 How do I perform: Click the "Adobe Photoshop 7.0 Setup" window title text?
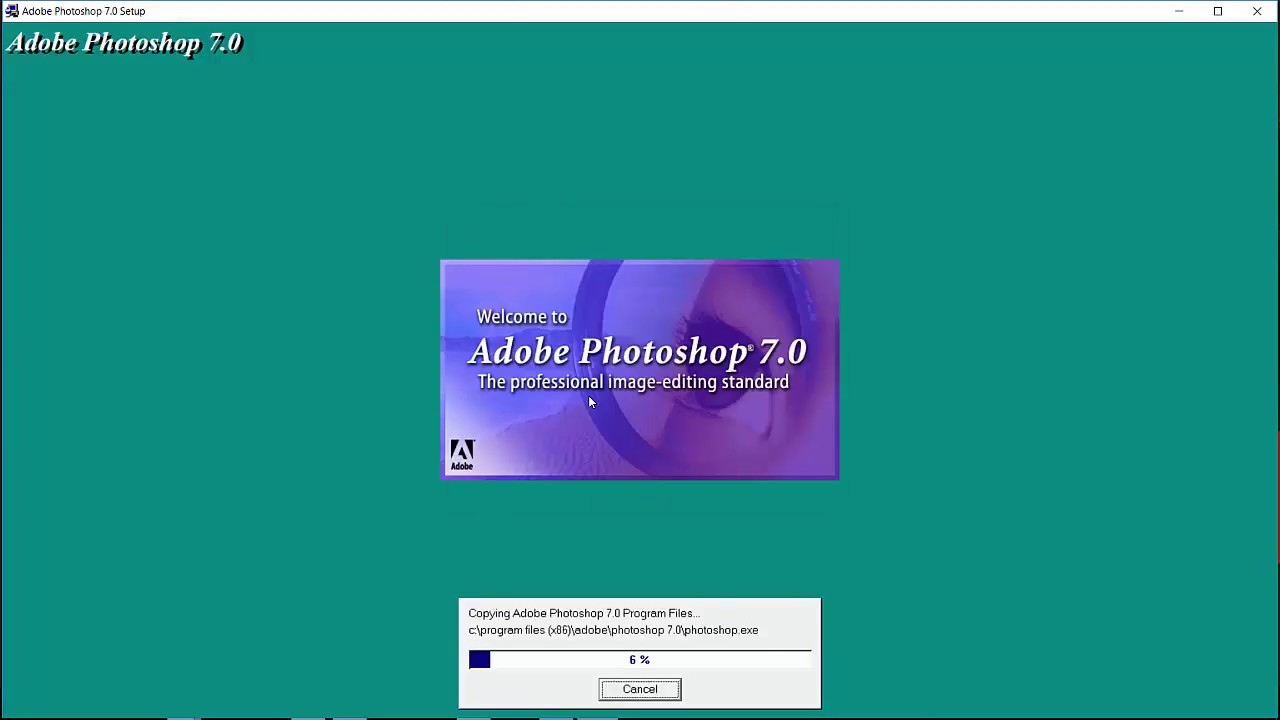[84, 11]
